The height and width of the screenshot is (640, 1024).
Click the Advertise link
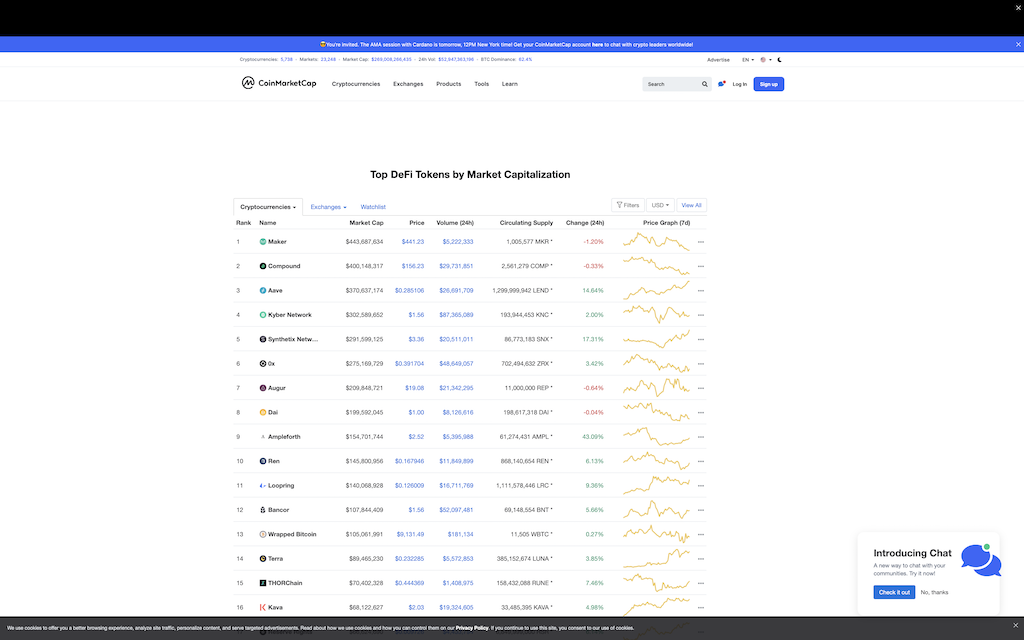718,59
